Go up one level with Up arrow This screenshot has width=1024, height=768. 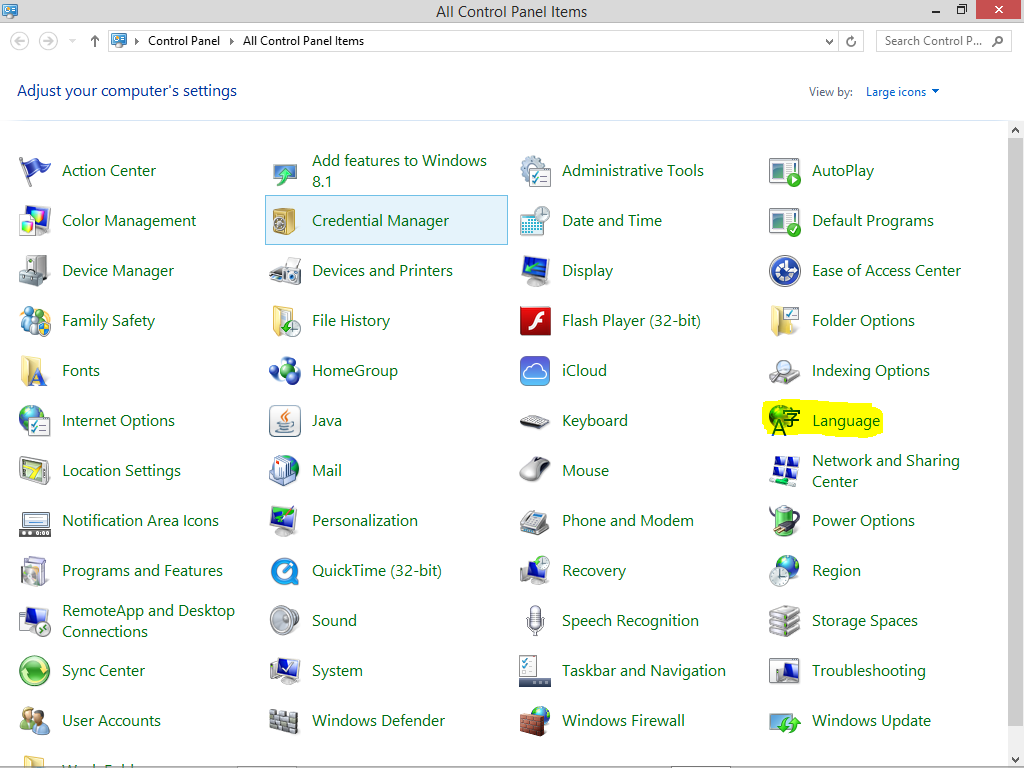pos(95,41)
